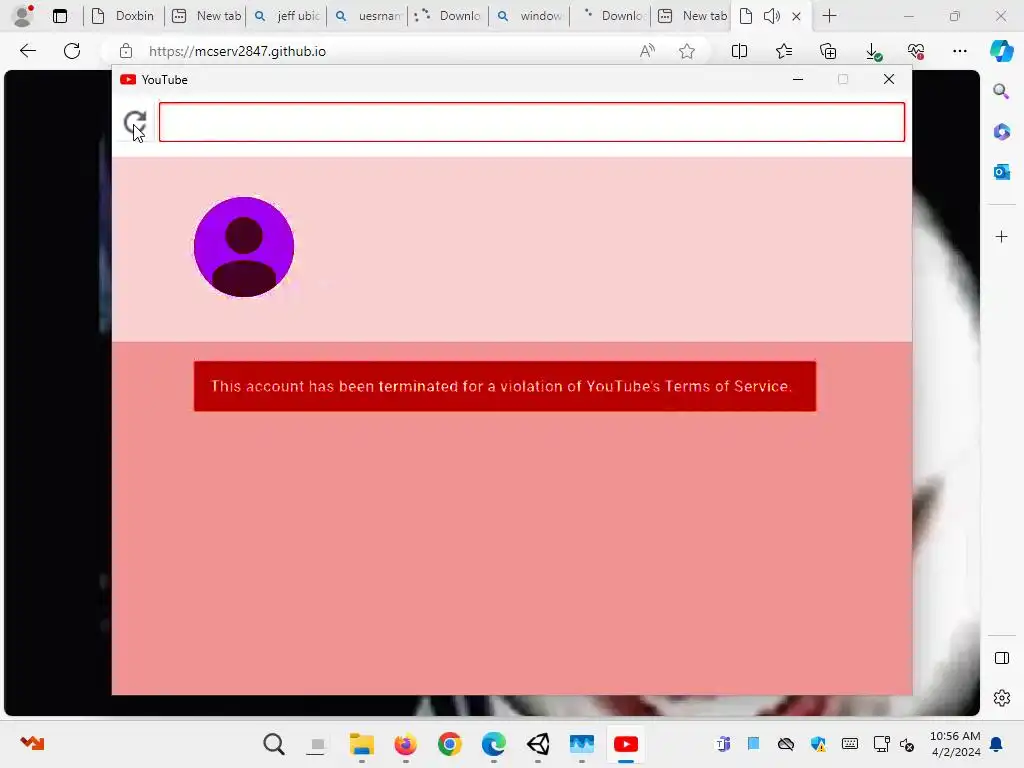This screenshot has height=768, width=1024.
Task: Toggle the sidebar visibility button
Action: tap(1001, 658)
